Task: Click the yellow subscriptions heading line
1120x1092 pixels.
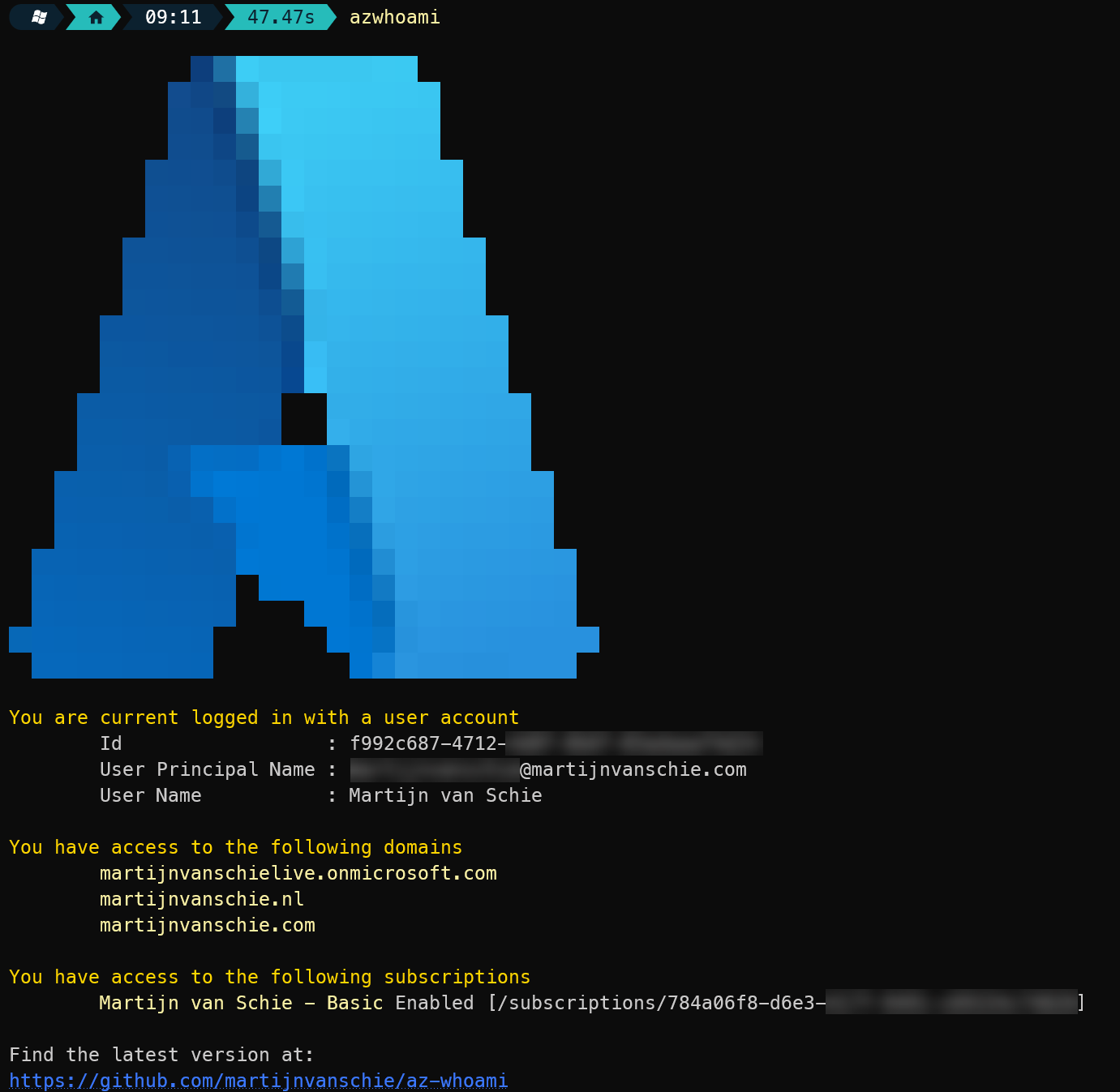Action: click(269, 977)
